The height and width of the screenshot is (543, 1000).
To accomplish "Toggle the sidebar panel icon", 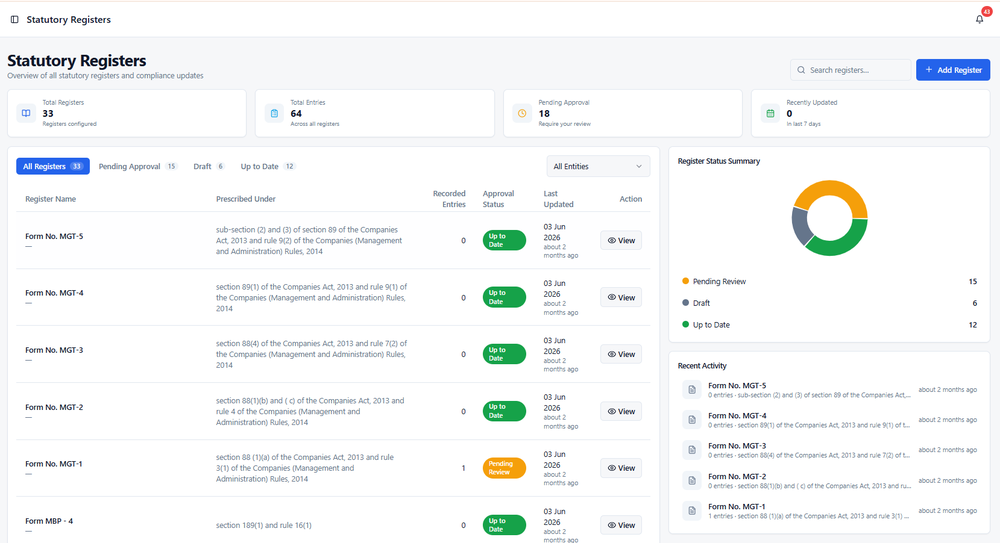I will pos(15,20).
